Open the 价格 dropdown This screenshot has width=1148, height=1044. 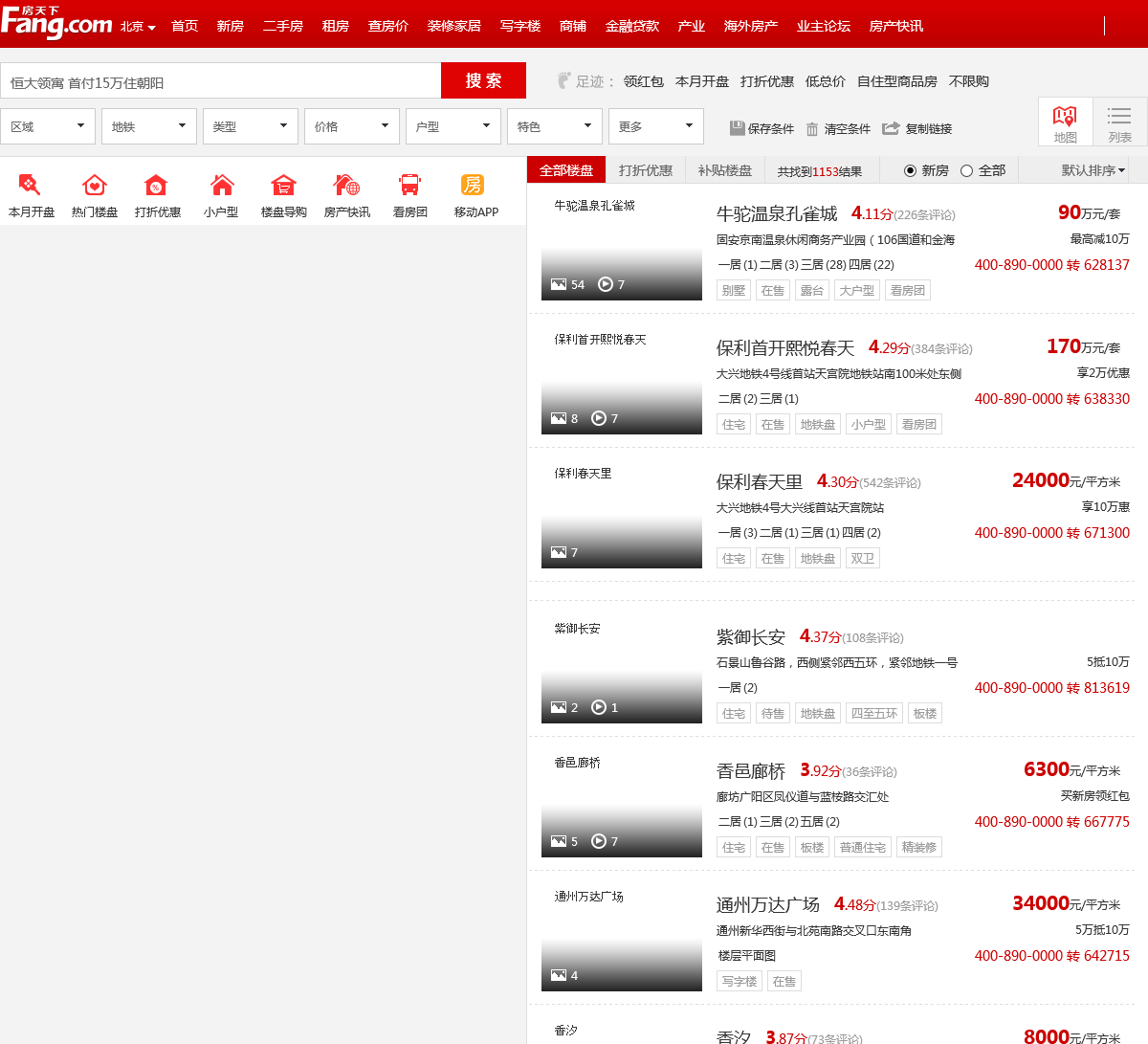352,126
